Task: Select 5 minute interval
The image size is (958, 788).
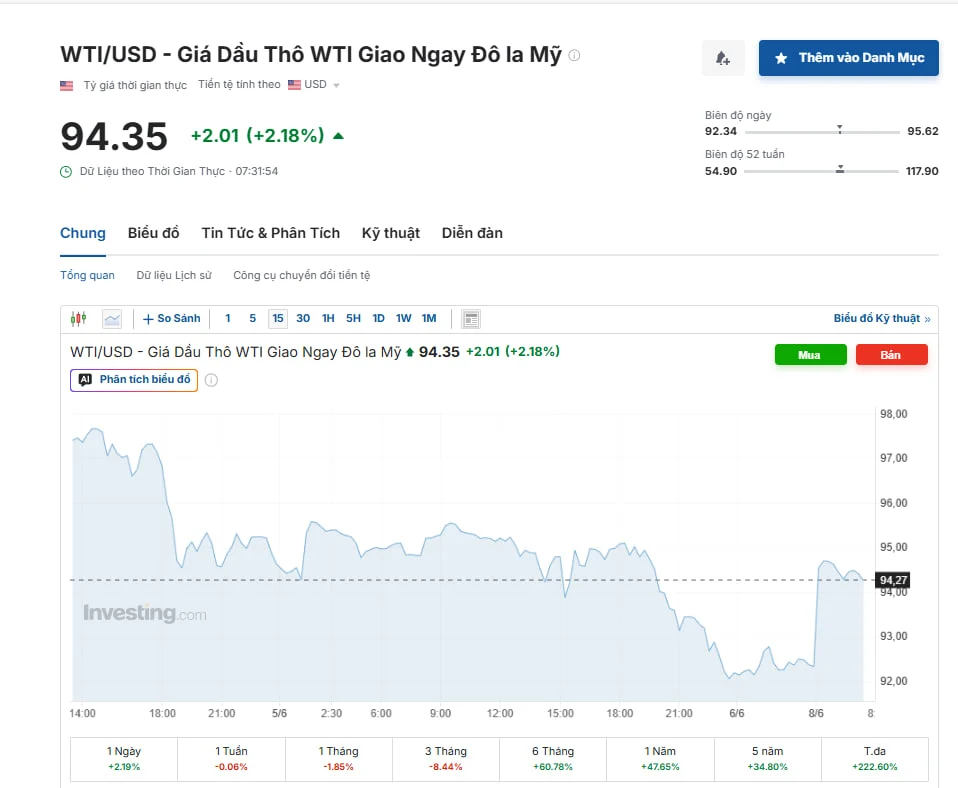Action: tap(252, 319)
